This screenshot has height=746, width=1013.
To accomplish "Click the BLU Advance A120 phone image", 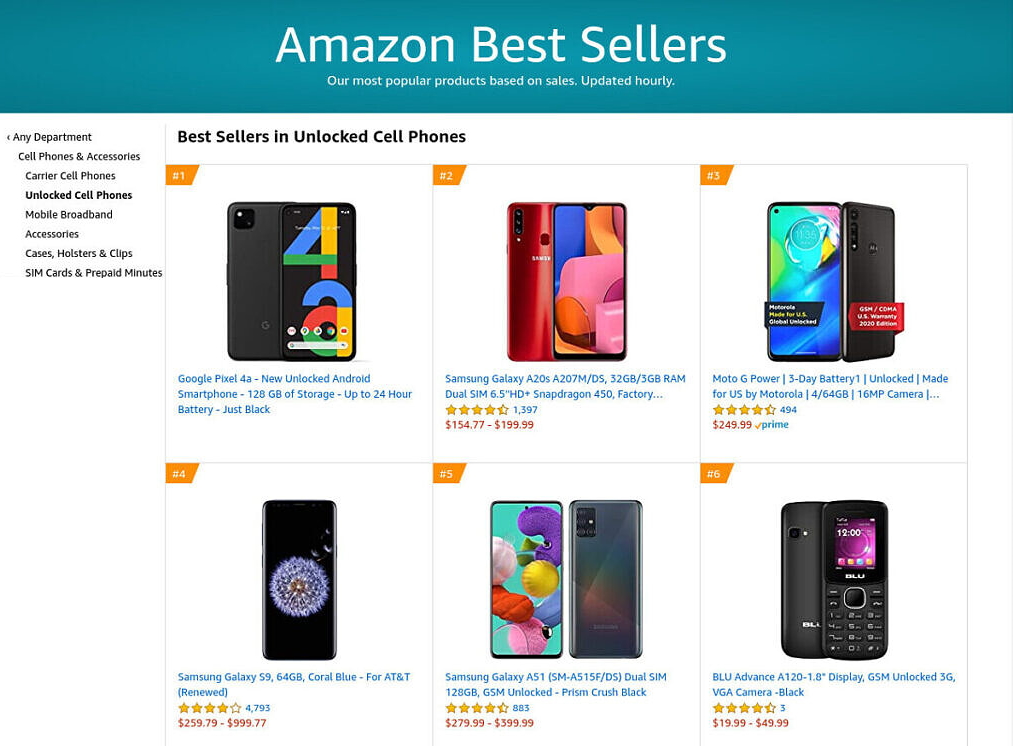I will click(x=834, y=580).
